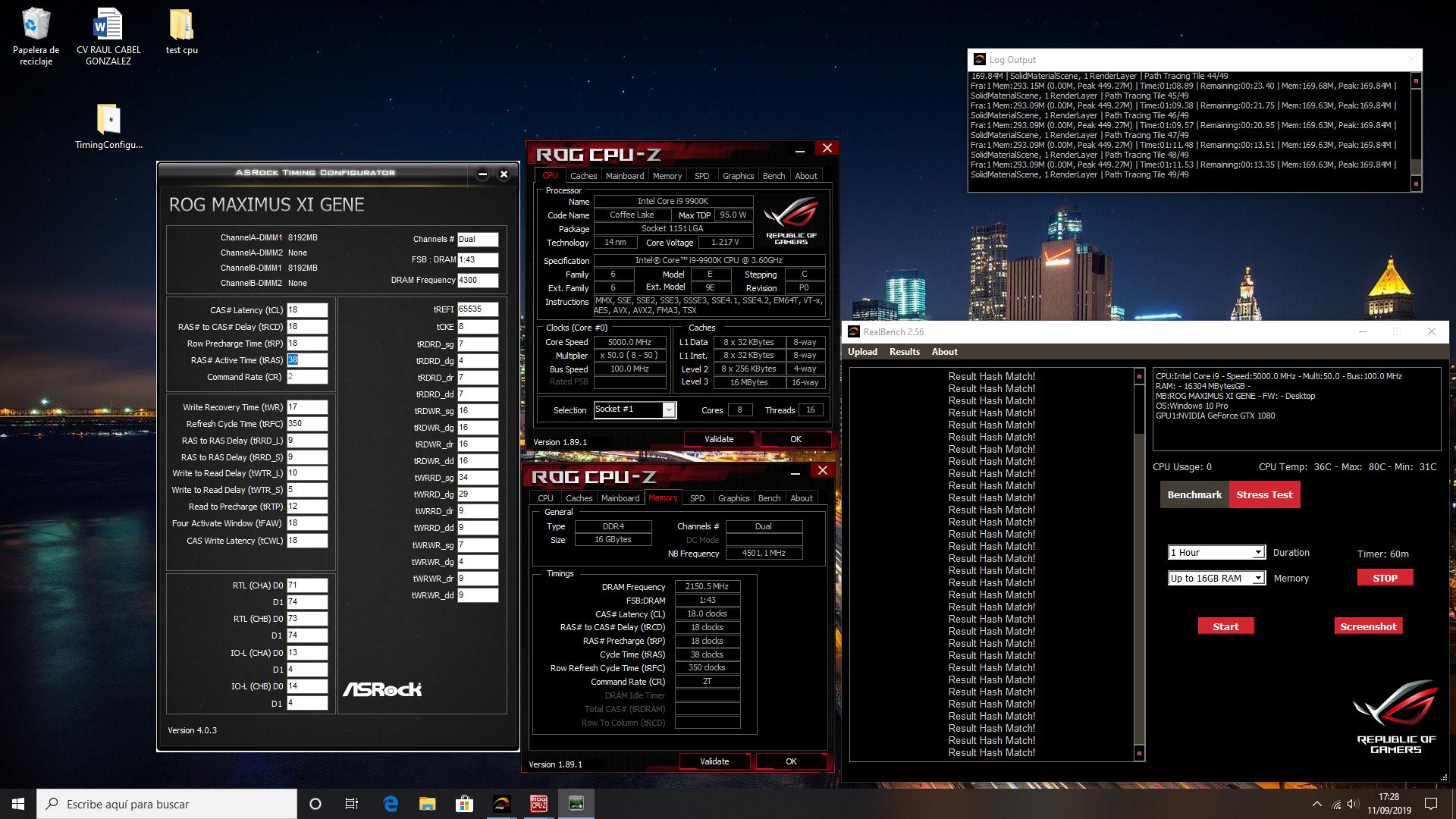
Task: Open the Socket #1 selection dropdown
Action: (x=668, y=410)
